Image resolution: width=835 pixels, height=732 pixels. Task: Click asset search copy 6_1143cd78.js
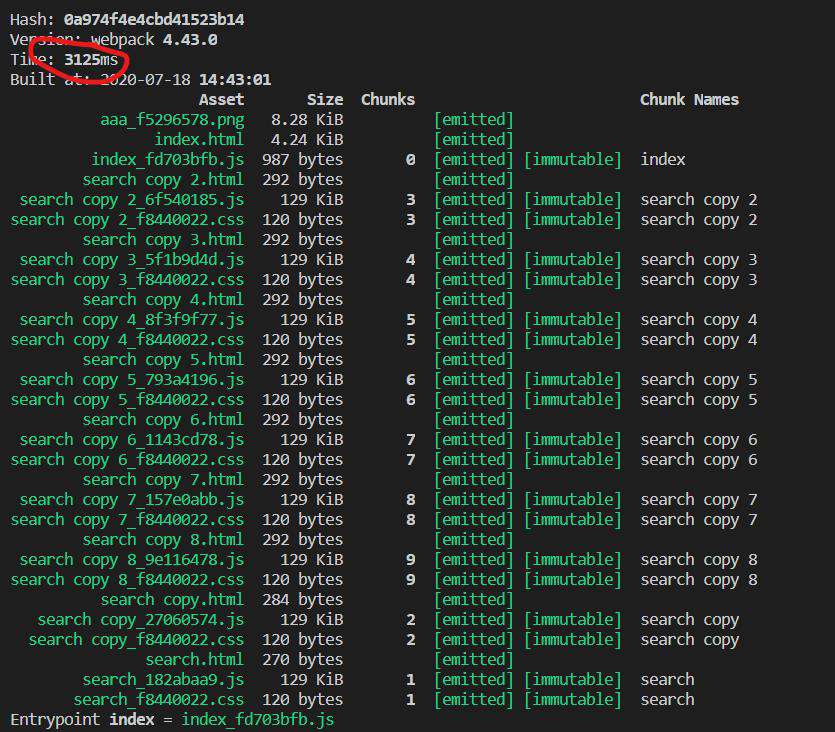[x=132, y=440]
